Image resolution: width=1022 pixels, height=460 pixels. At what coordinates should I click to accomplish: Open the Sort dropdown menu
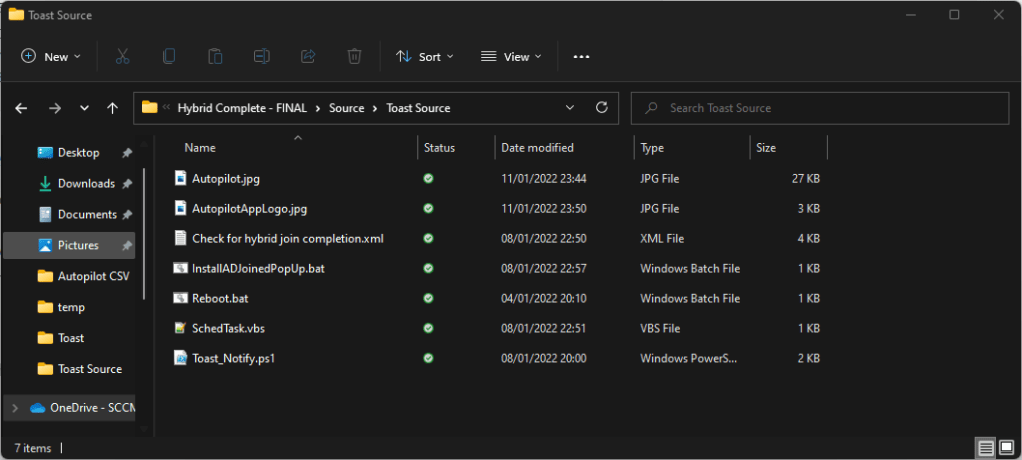click(x=425, y=57)
